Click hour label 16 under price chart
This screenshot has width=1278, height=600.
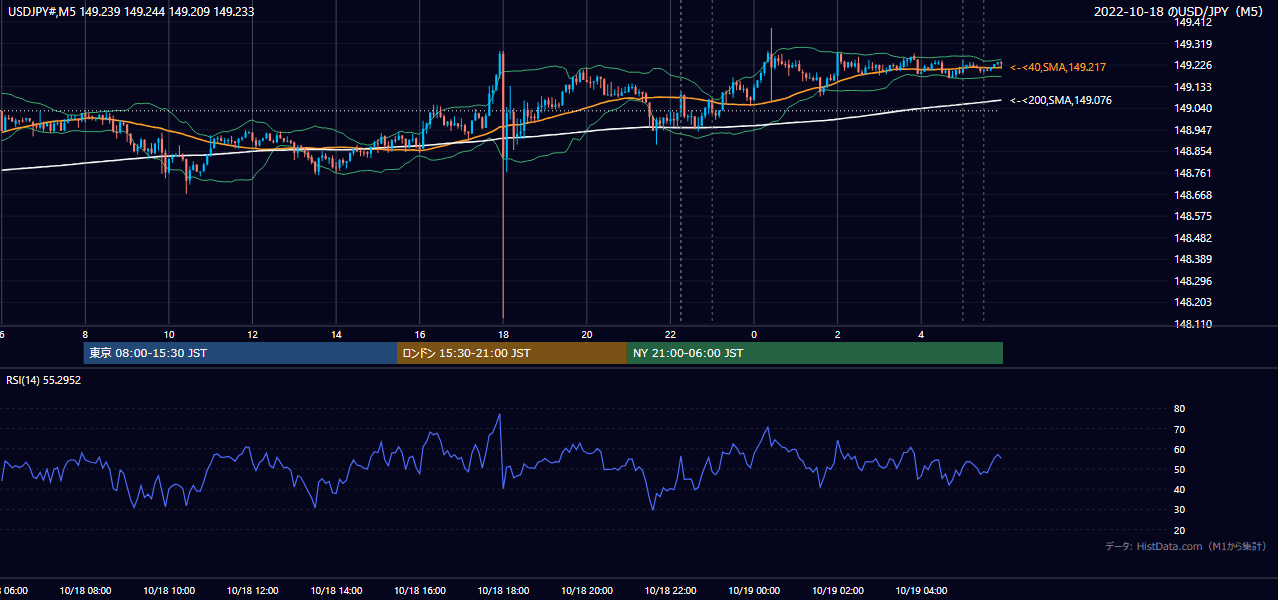tap(419, 335)
